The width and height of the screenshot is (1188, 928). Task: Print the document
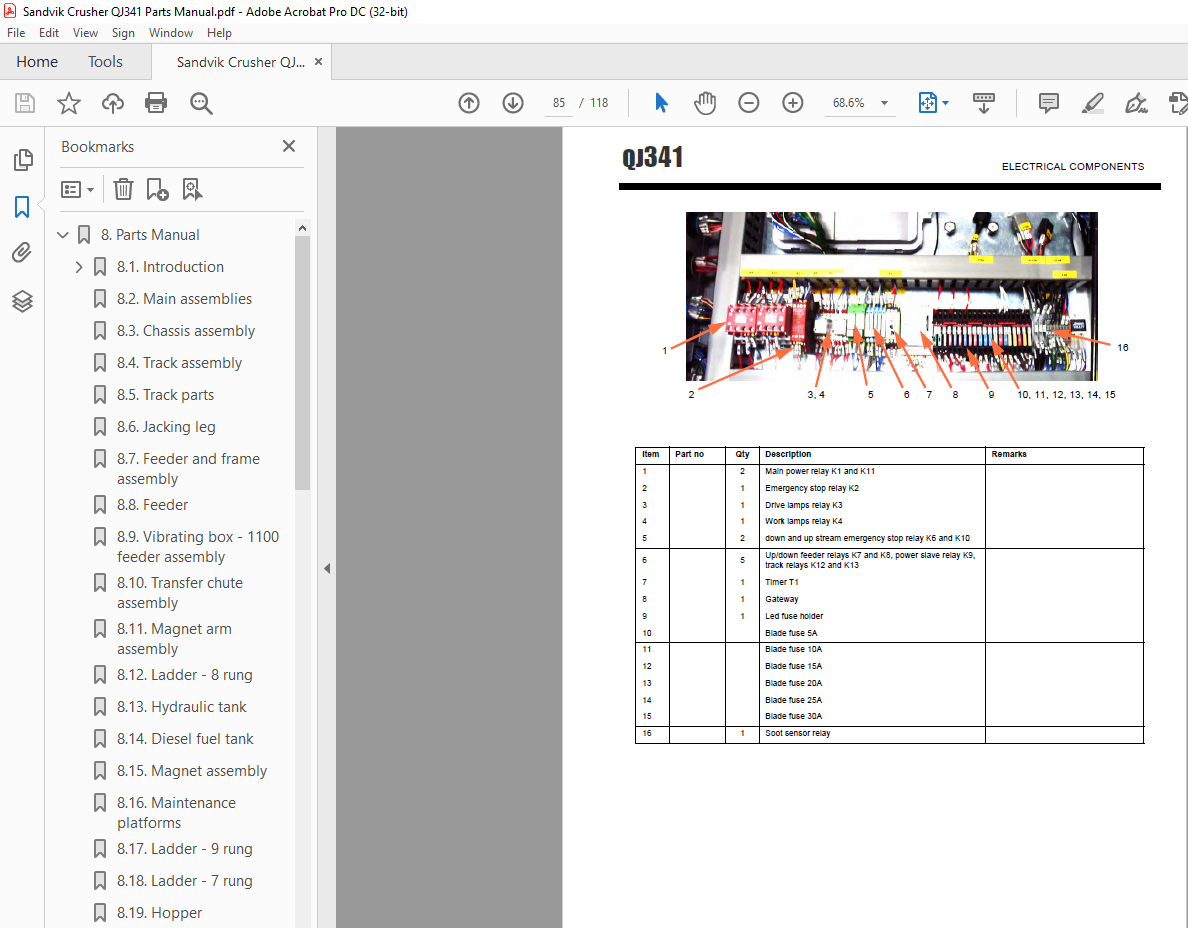point(156,103)
